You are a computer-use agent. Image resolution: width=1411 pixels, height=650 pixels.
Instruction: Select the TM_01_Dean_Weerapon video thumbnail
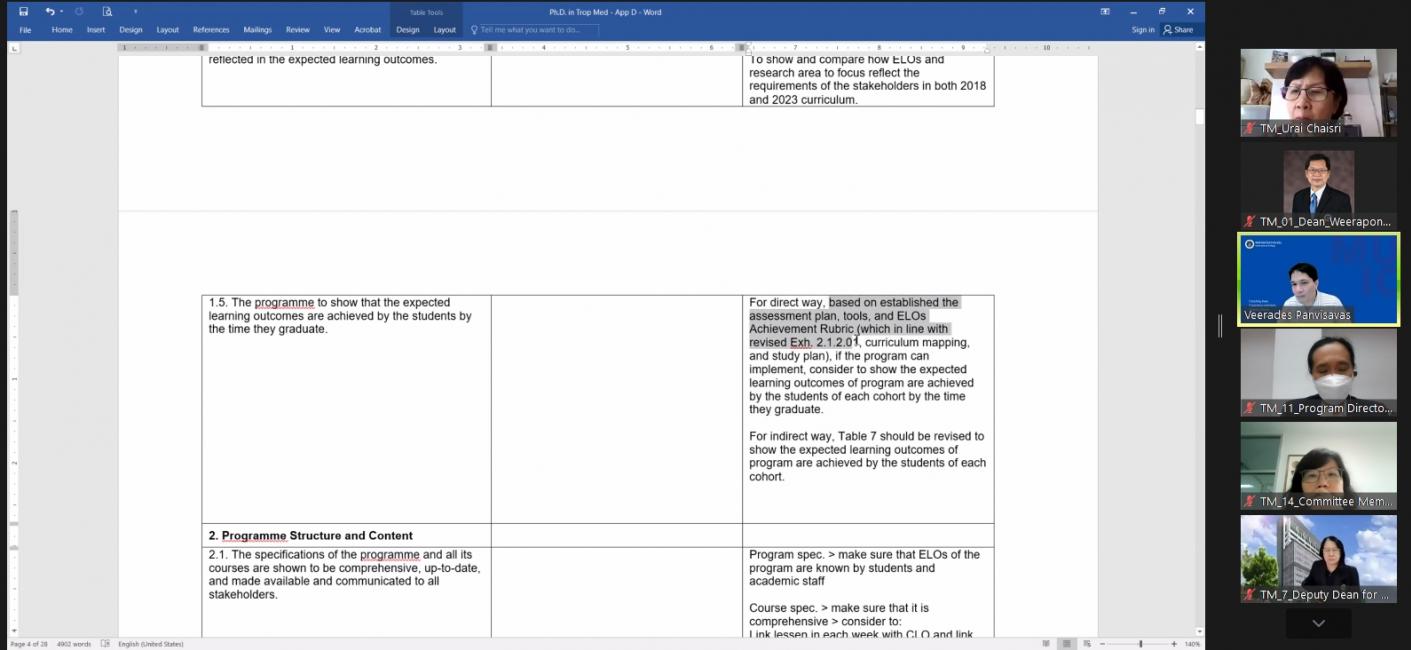[x=1319, y=186]
